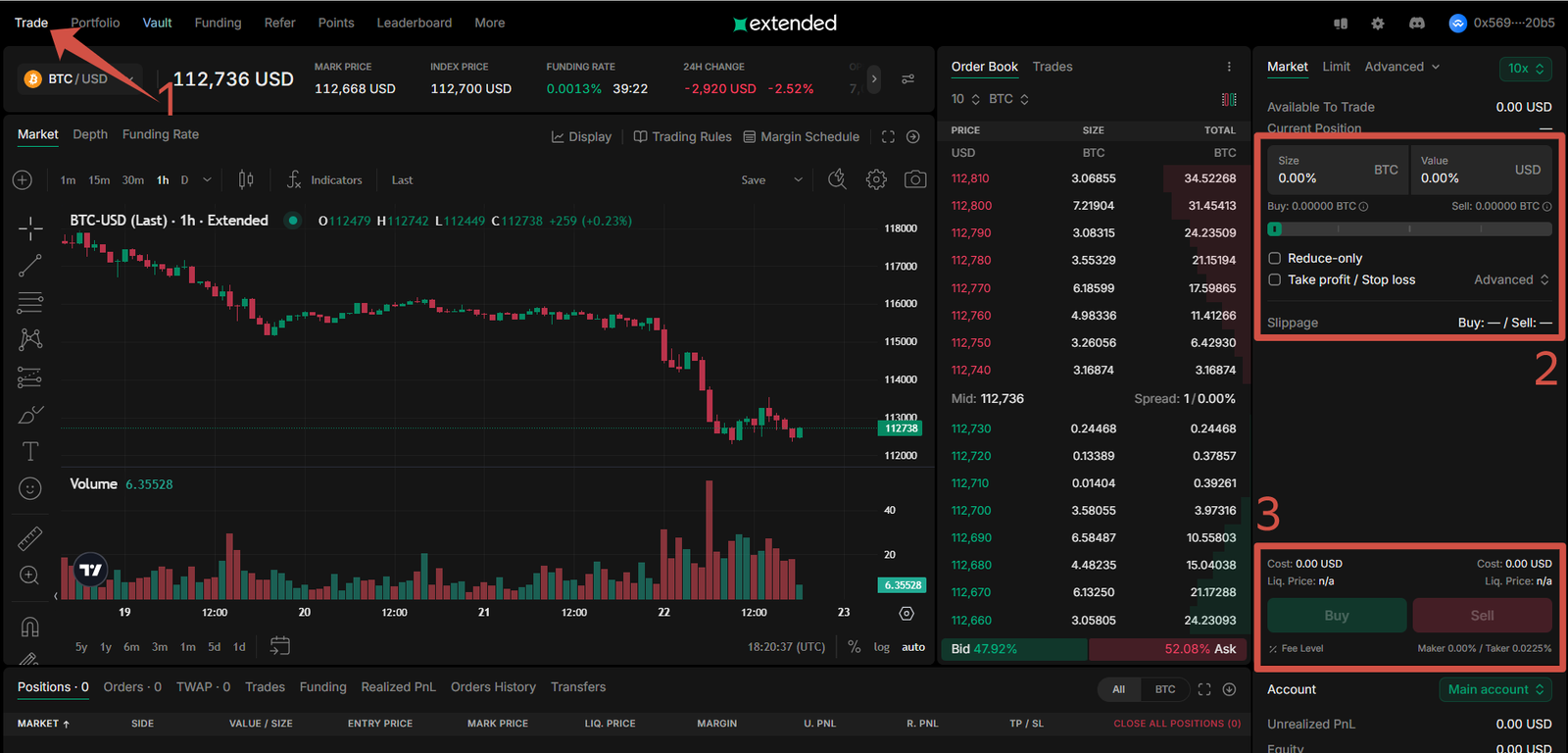Select the text annotation tool
1568x753 pixels.
(x=30, y=451)
